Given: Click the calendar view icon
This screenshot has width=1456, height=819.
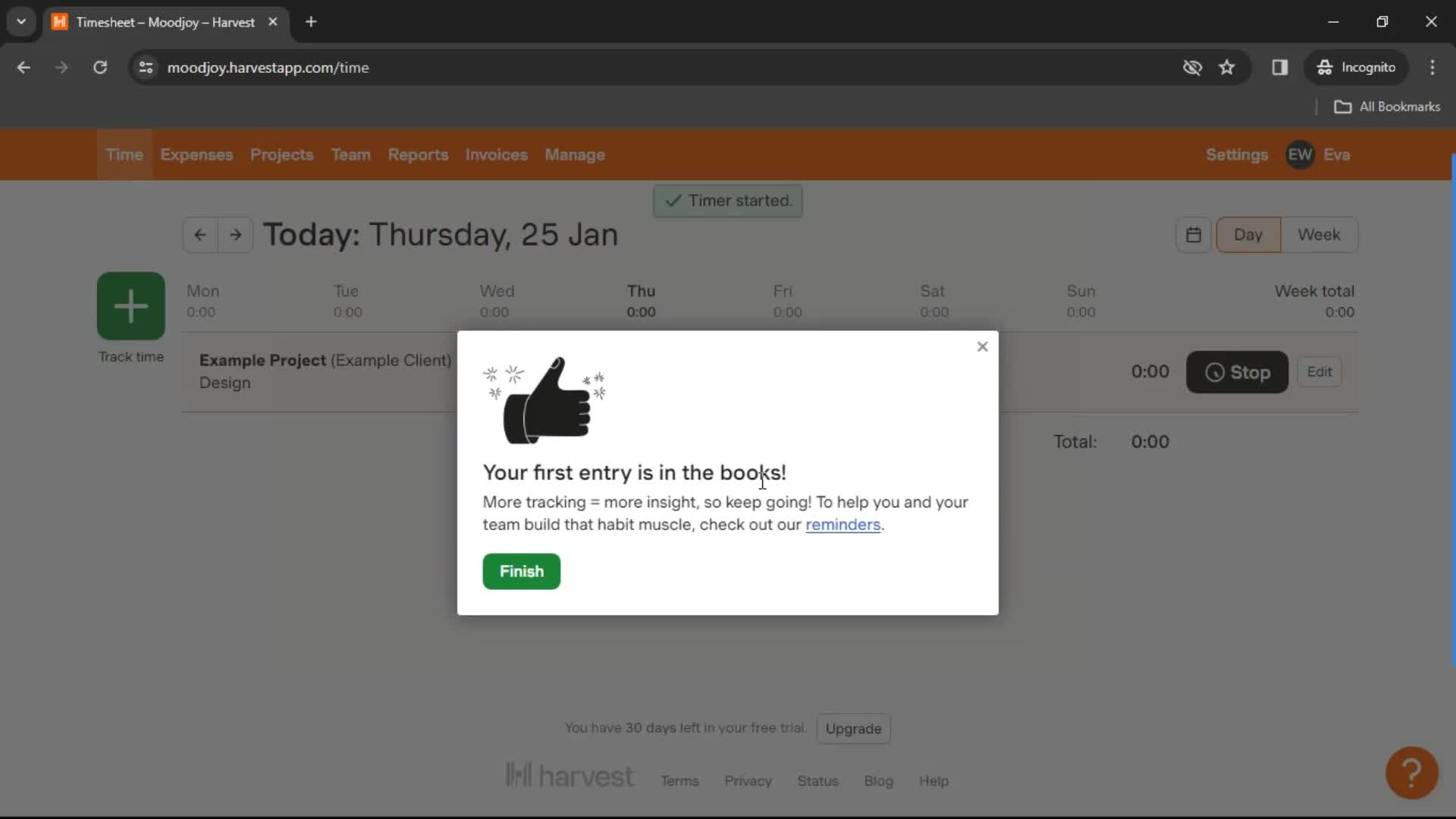Looking at the screenshot, I should [1194, 234].
